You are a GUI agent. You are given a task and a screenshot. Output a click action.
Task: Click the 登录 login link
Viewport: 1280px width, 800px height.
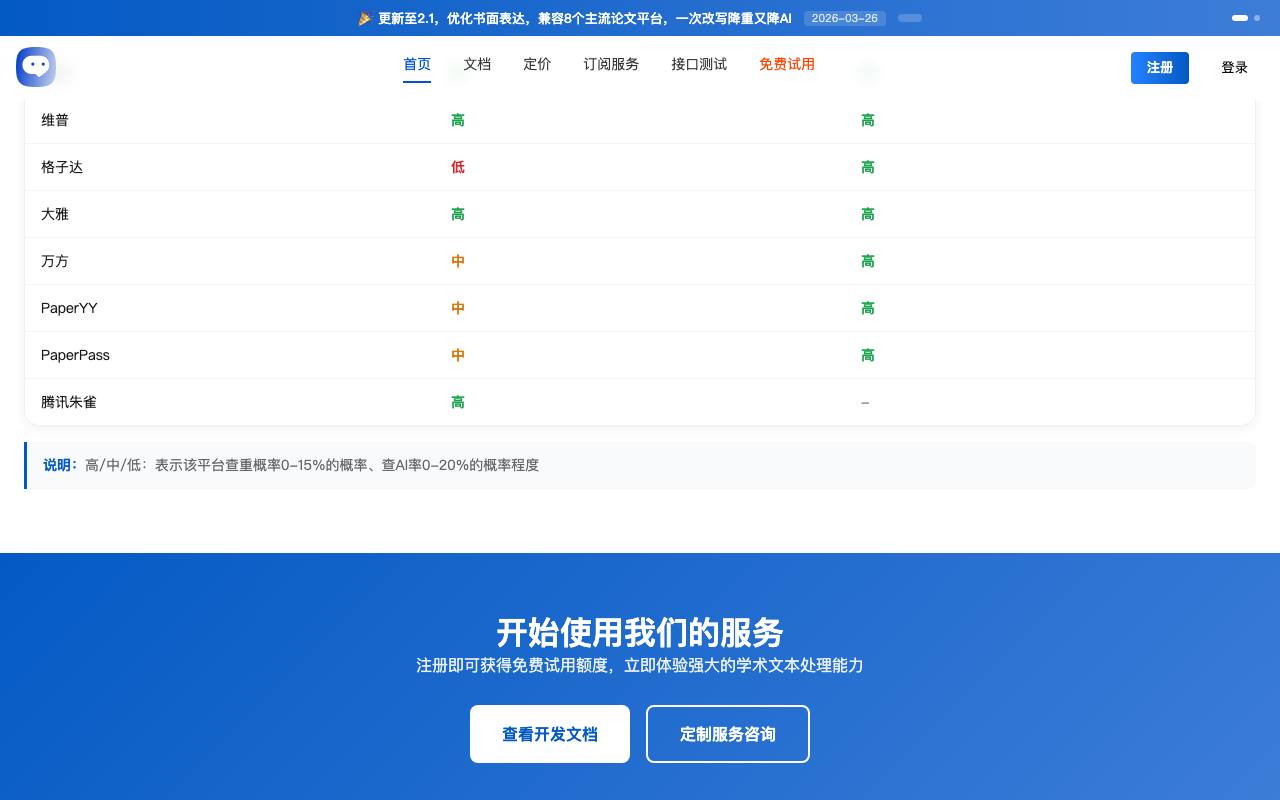point(1234,68)
